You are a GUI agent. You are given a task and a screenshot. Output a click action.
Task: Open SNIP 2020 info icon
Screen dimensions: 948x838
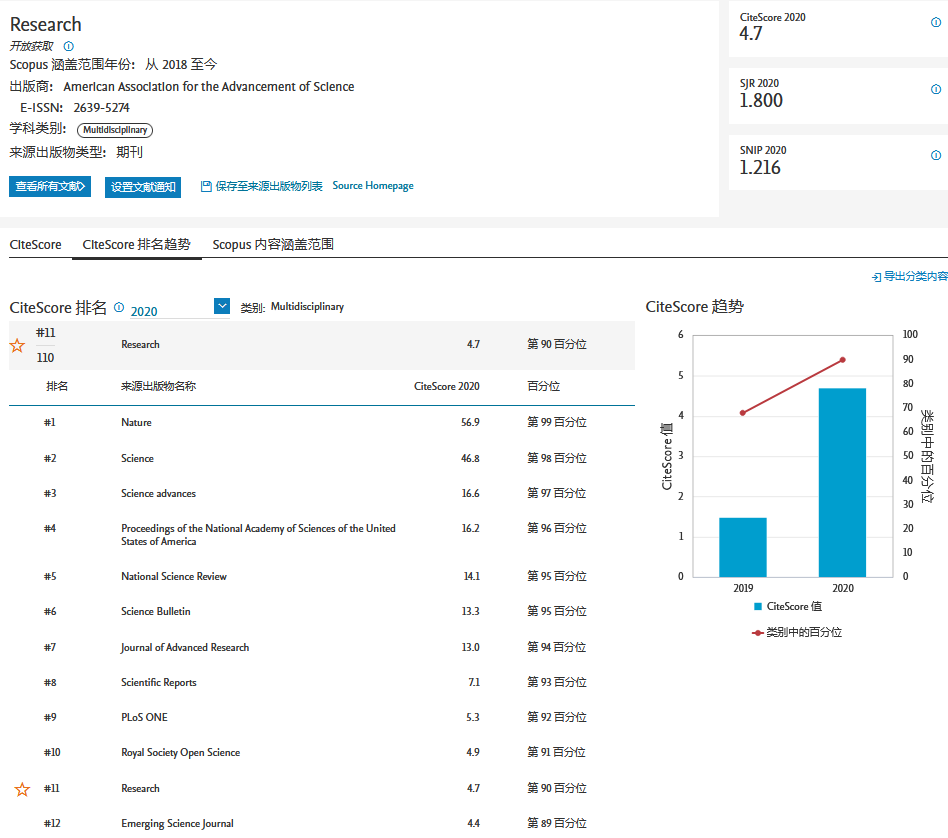tap(935, 155)
